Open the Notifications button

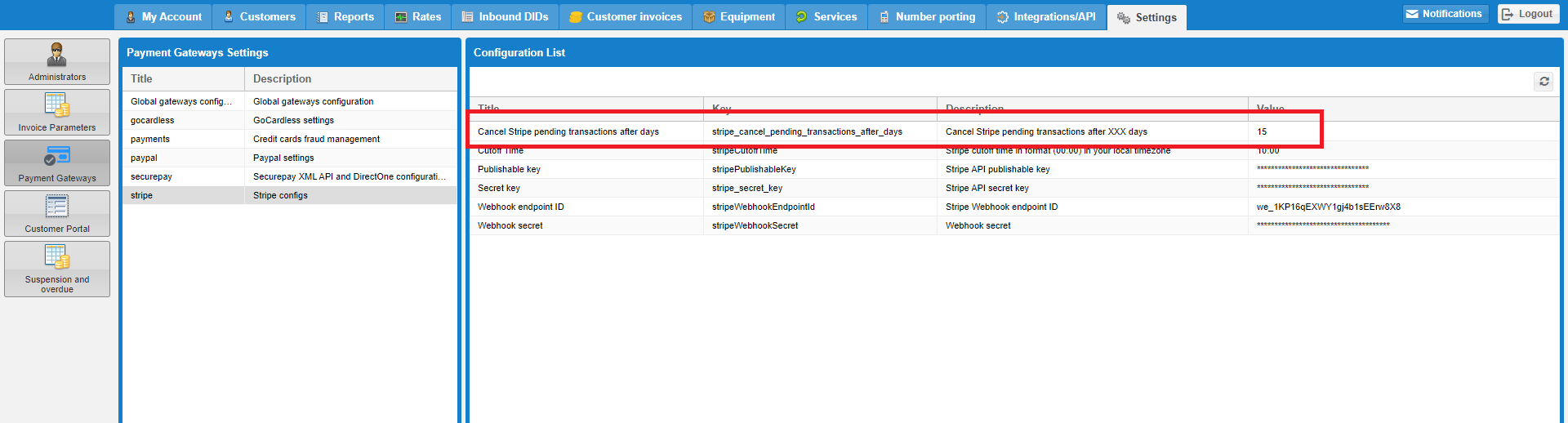pos(1445,14)
